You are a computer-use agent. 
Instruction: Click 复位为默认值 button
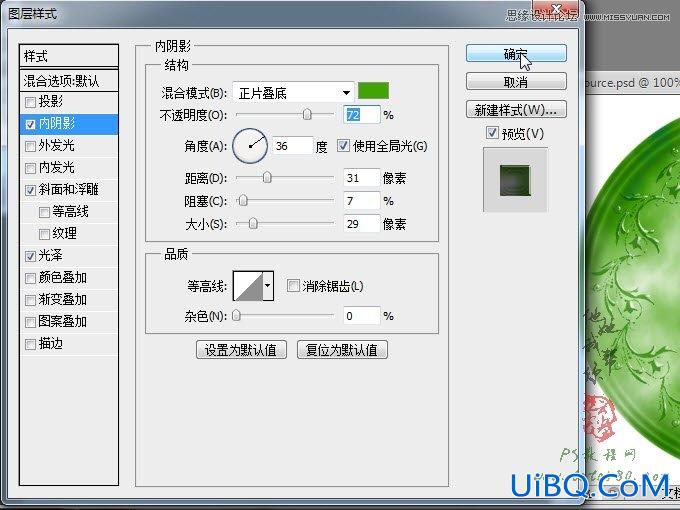[x=342, y=350]
